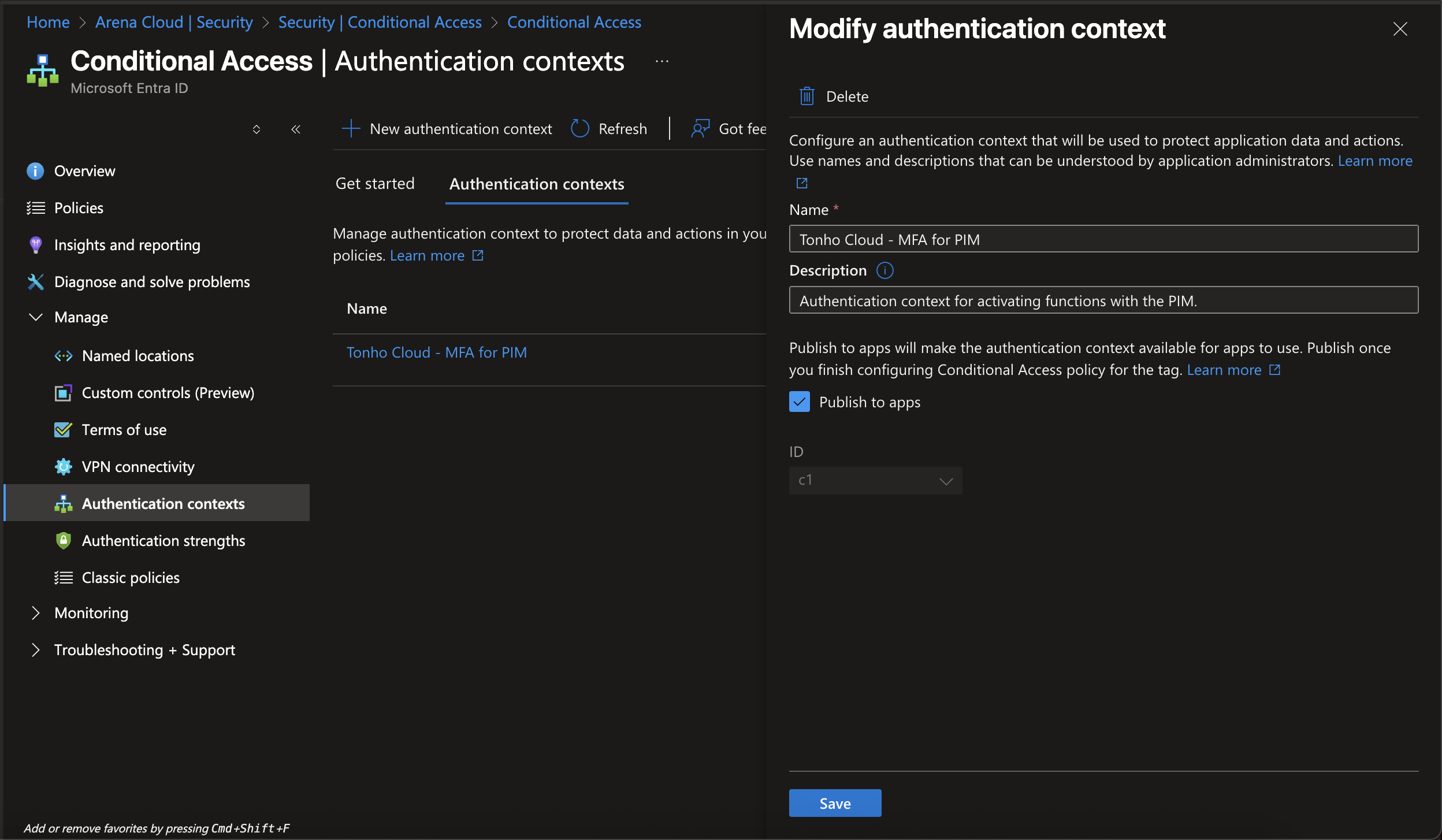
Task: Collapse the Manage section
Action: click(x=35, y=317)
